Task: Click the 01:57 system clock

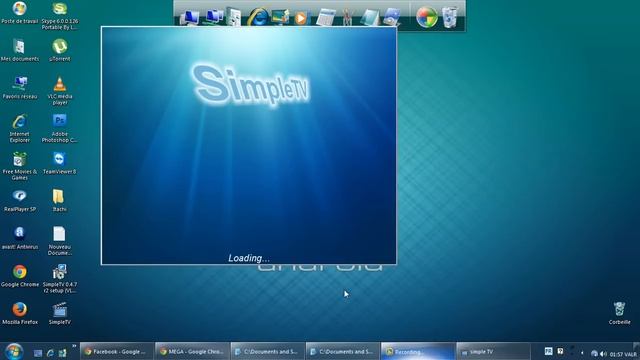Action: tap(616, 354)
